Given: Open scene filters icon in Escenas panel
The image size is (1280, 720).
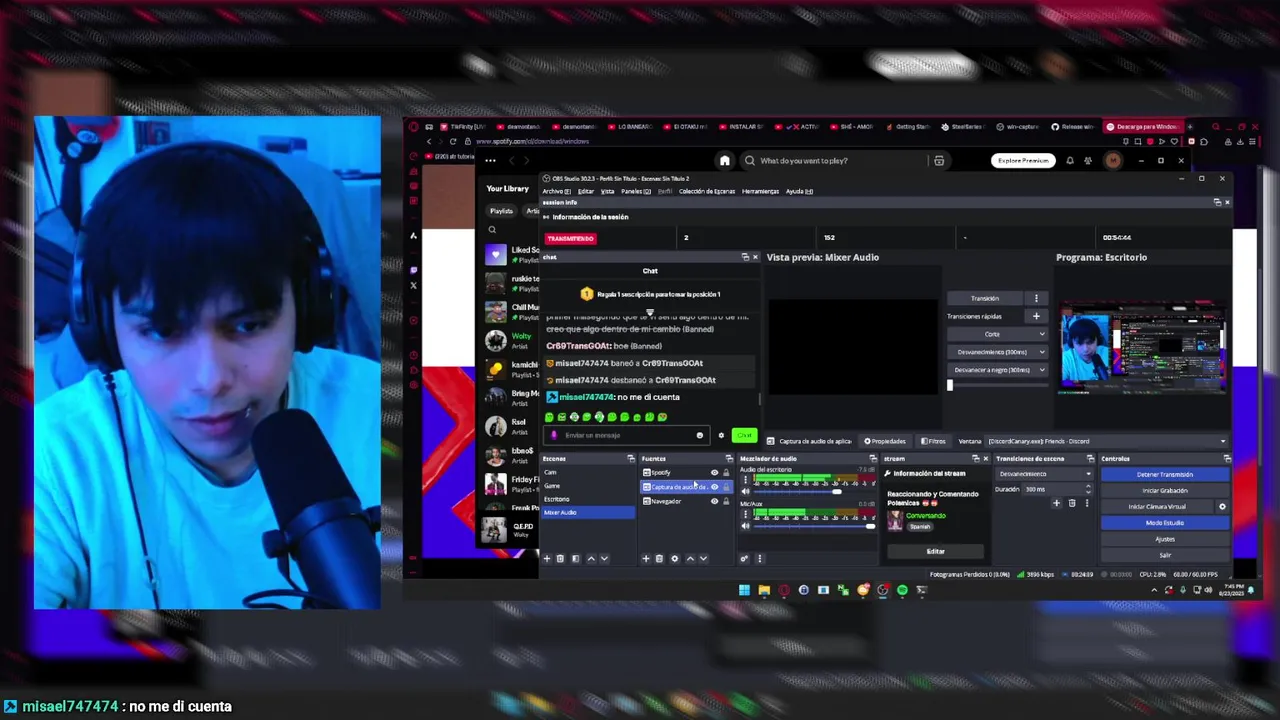Looking at the screenshot, I should [x=575, y=559].
